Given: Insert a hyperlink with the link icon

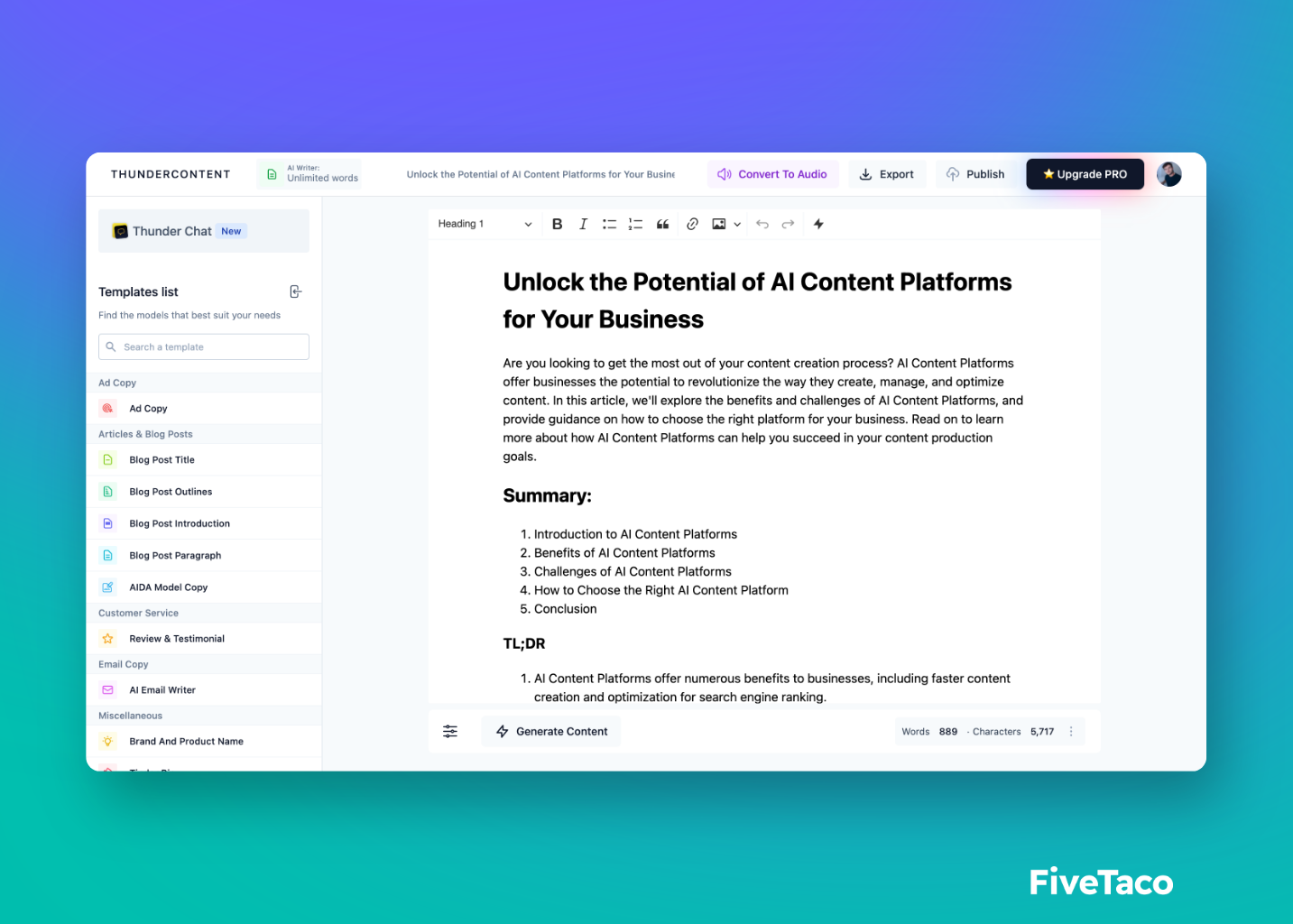Looking at the screenshot, I should (x=692, y=224).
